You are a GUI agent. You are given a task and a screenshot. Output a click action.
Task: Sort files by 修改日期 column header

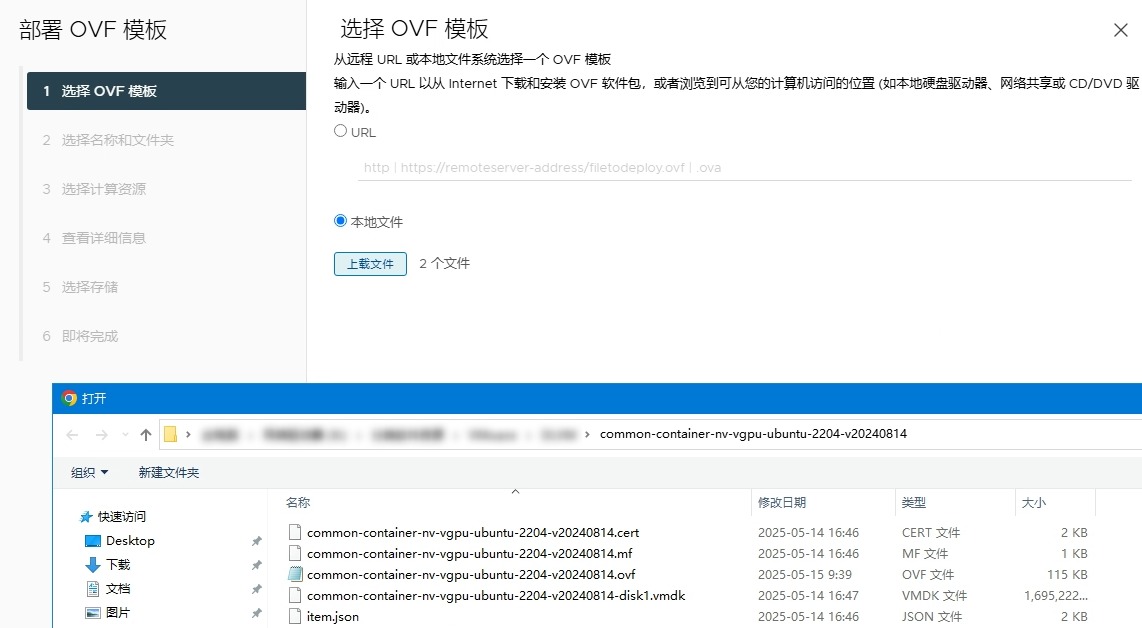(x=782, y=502)
